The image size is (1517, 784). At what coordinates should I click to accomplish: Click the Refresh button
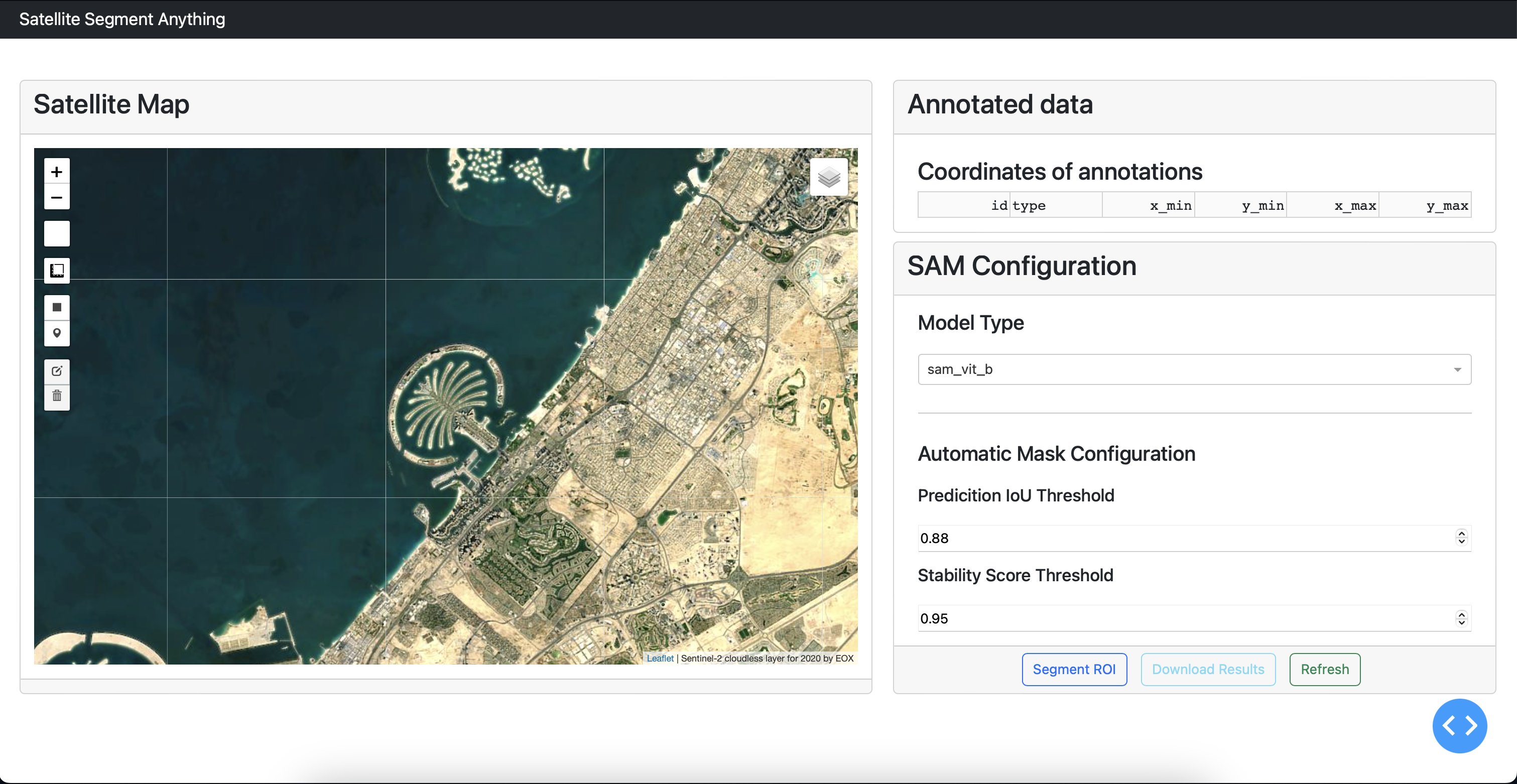pos(1324,669)
